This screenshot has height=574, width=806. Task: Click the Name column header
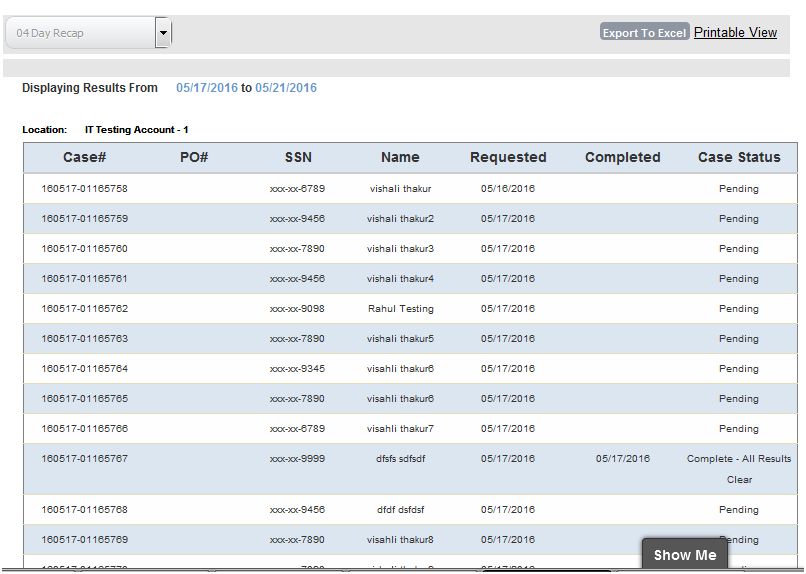point(400,157)
